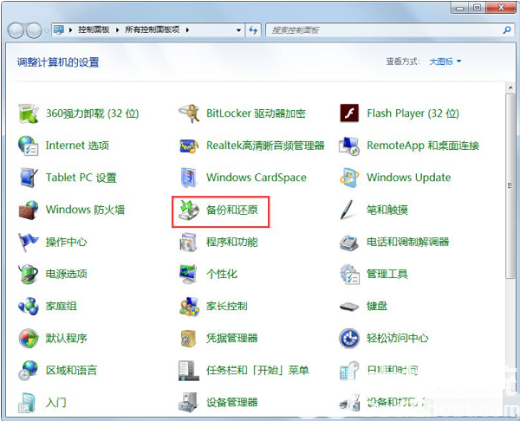520x421 pixels.
Task: Open the BitLocker 驱动器加密 icon
Action: point(189,113)
